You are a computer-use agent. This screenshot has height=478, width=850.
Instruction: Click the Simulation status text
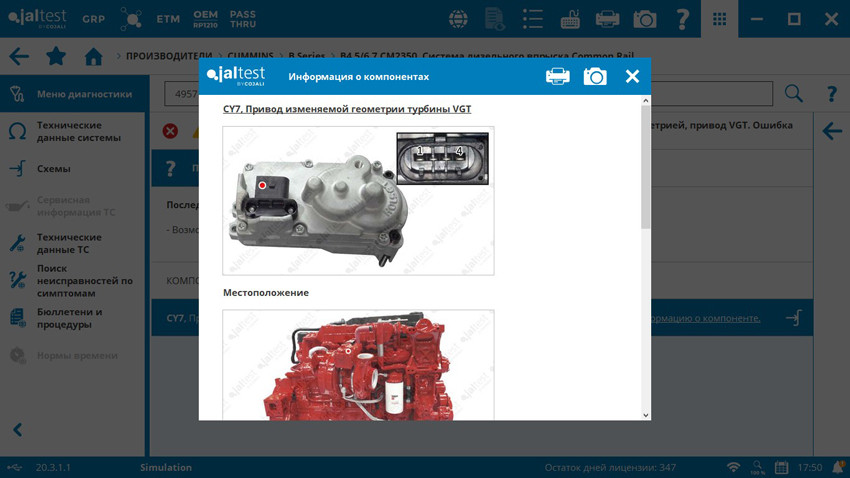pyautogui.click(x=166, y=467)
